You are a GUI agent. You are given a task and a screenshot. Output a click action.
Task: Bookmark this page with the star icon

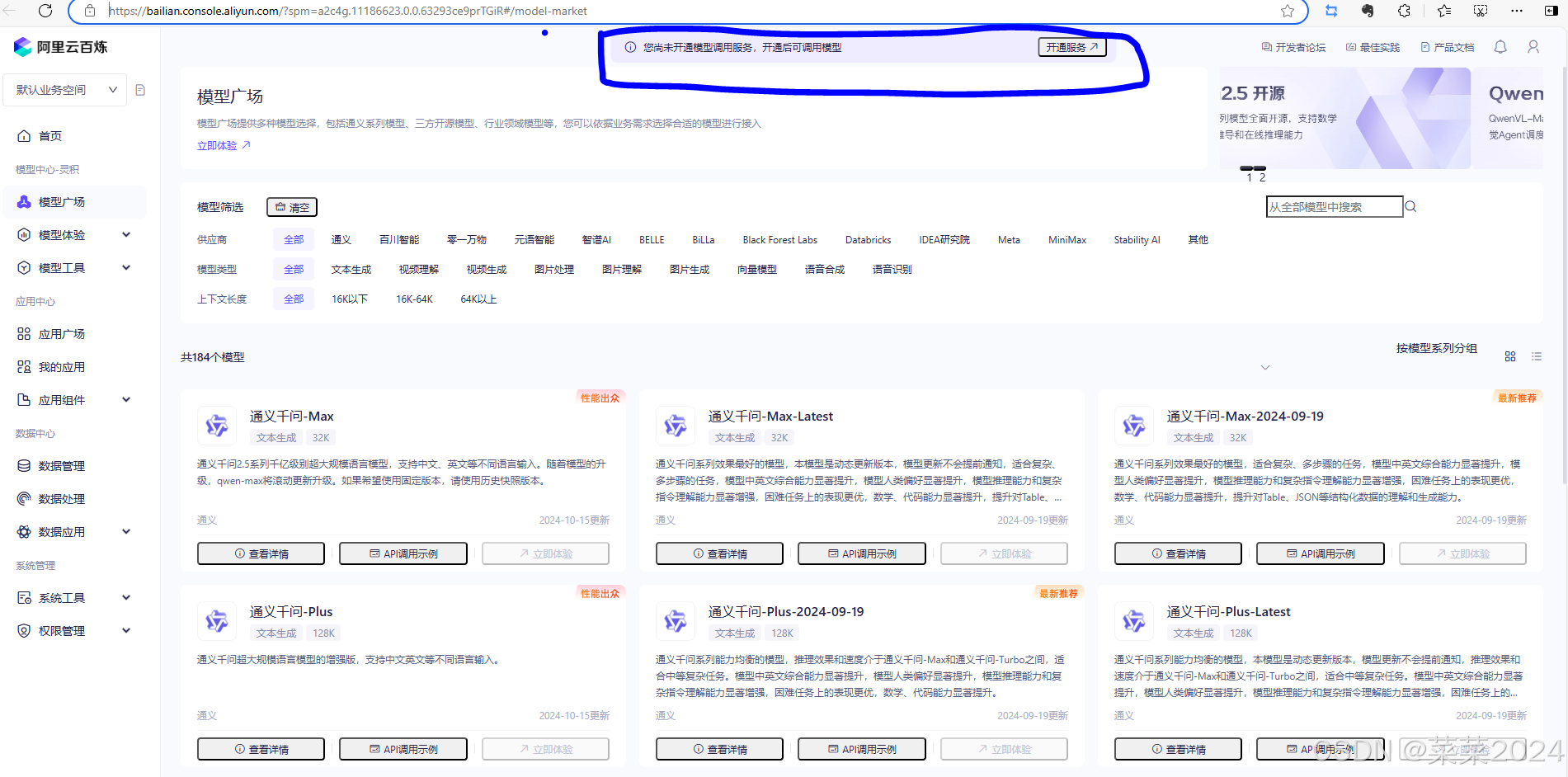pos(1287,11)
